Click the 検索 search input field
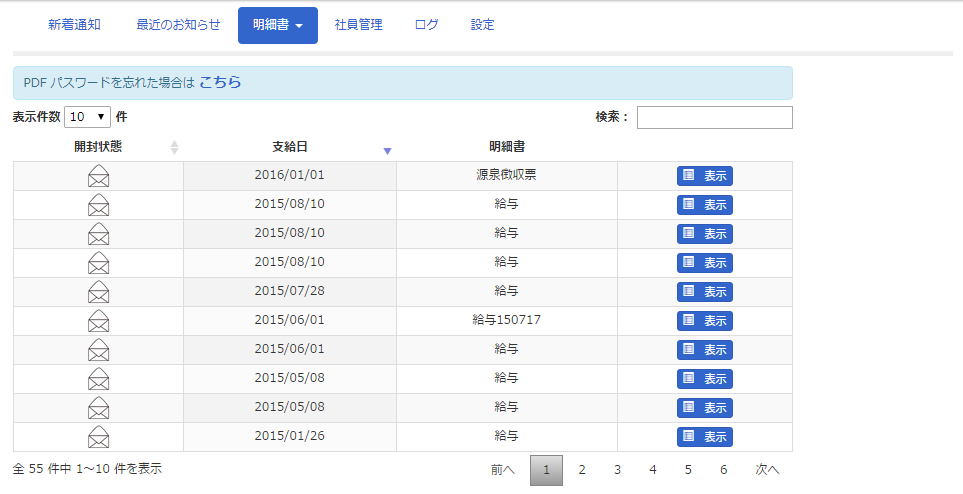 714,117
